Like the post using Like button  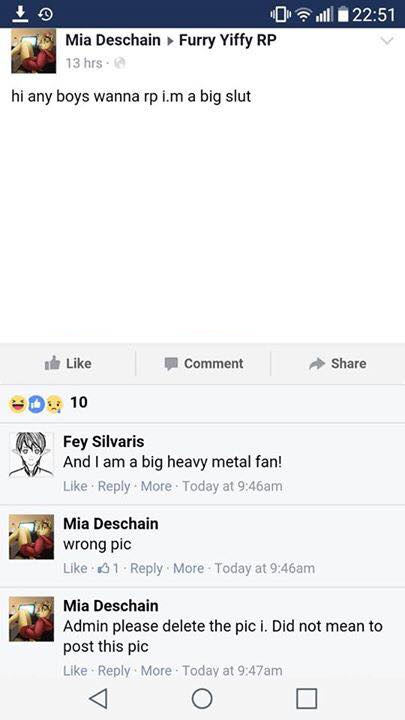pyautogui.click(x=68, y=363)
